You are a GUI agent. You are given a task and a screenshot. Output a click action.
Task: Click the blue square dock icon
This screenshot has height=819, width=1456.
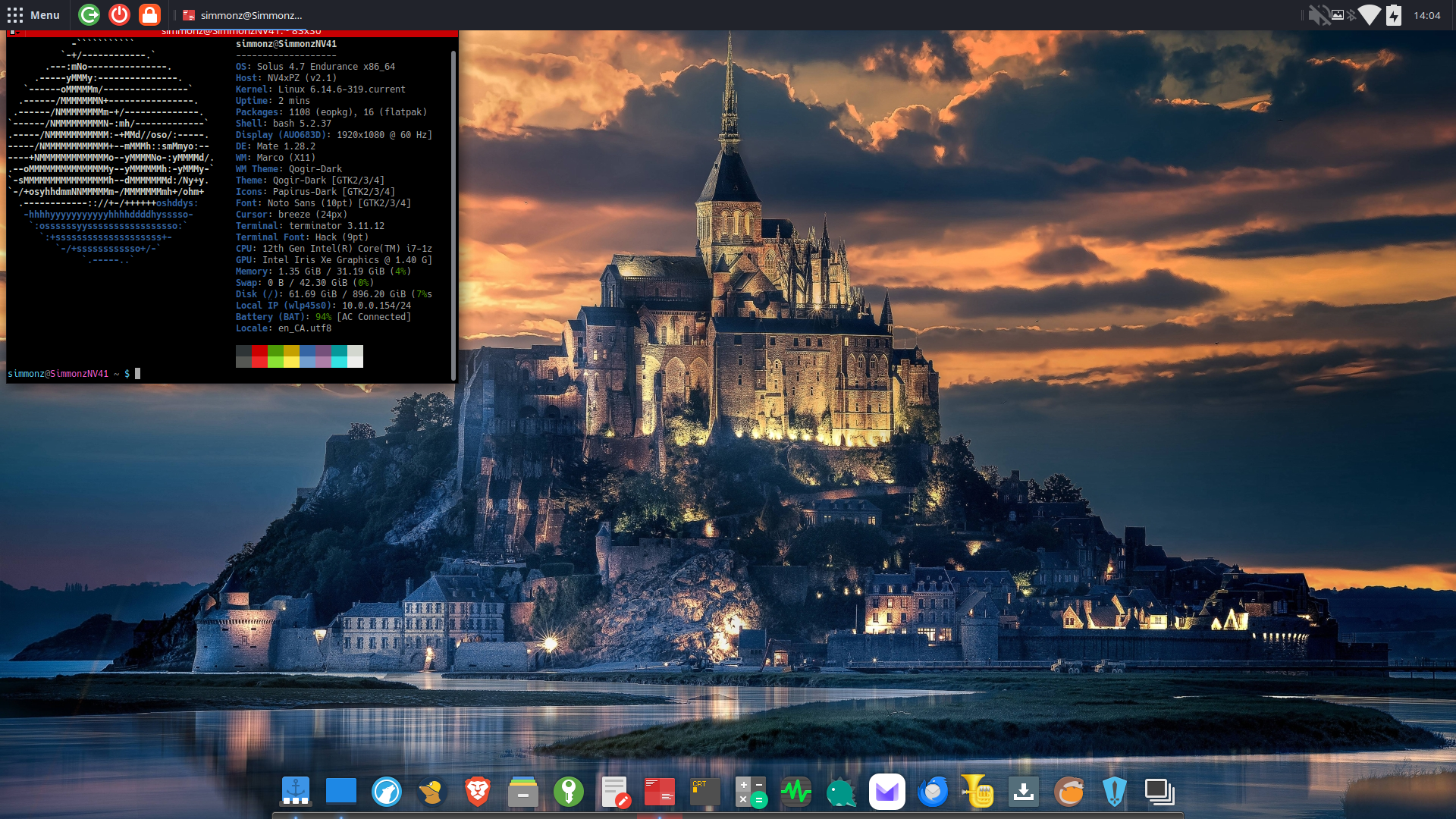click(341, 792)
